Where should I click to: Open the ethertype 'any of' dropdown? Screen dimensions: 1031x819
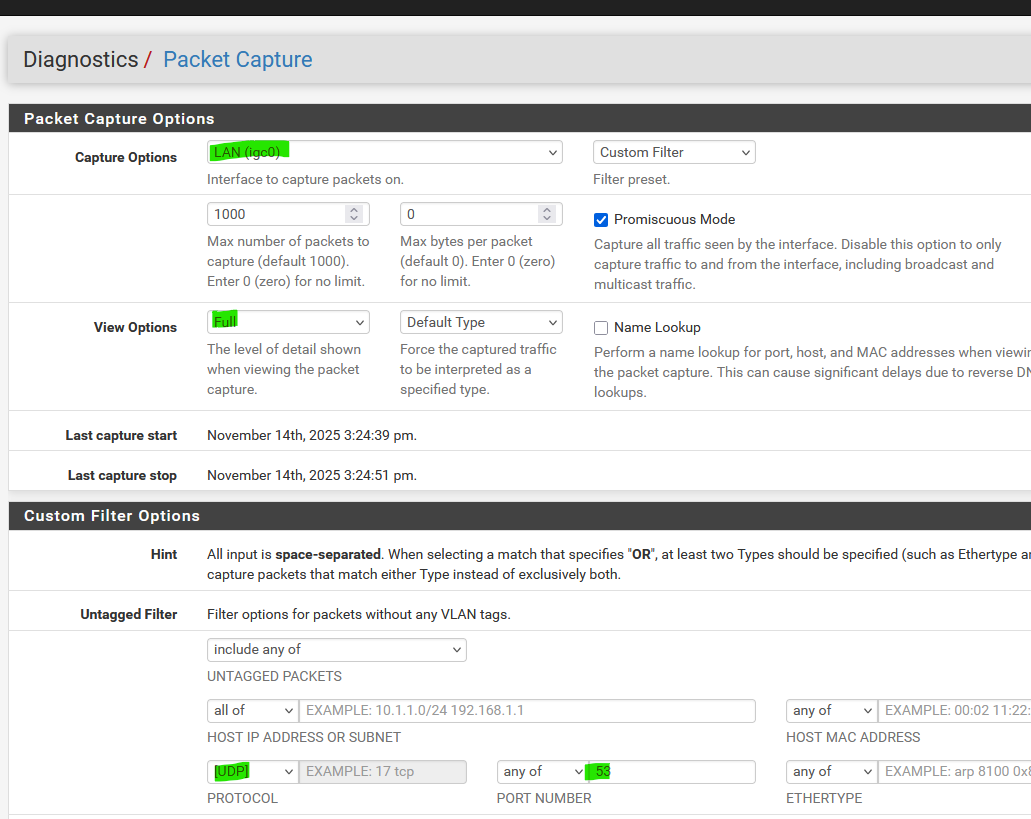tap(831, 772)
